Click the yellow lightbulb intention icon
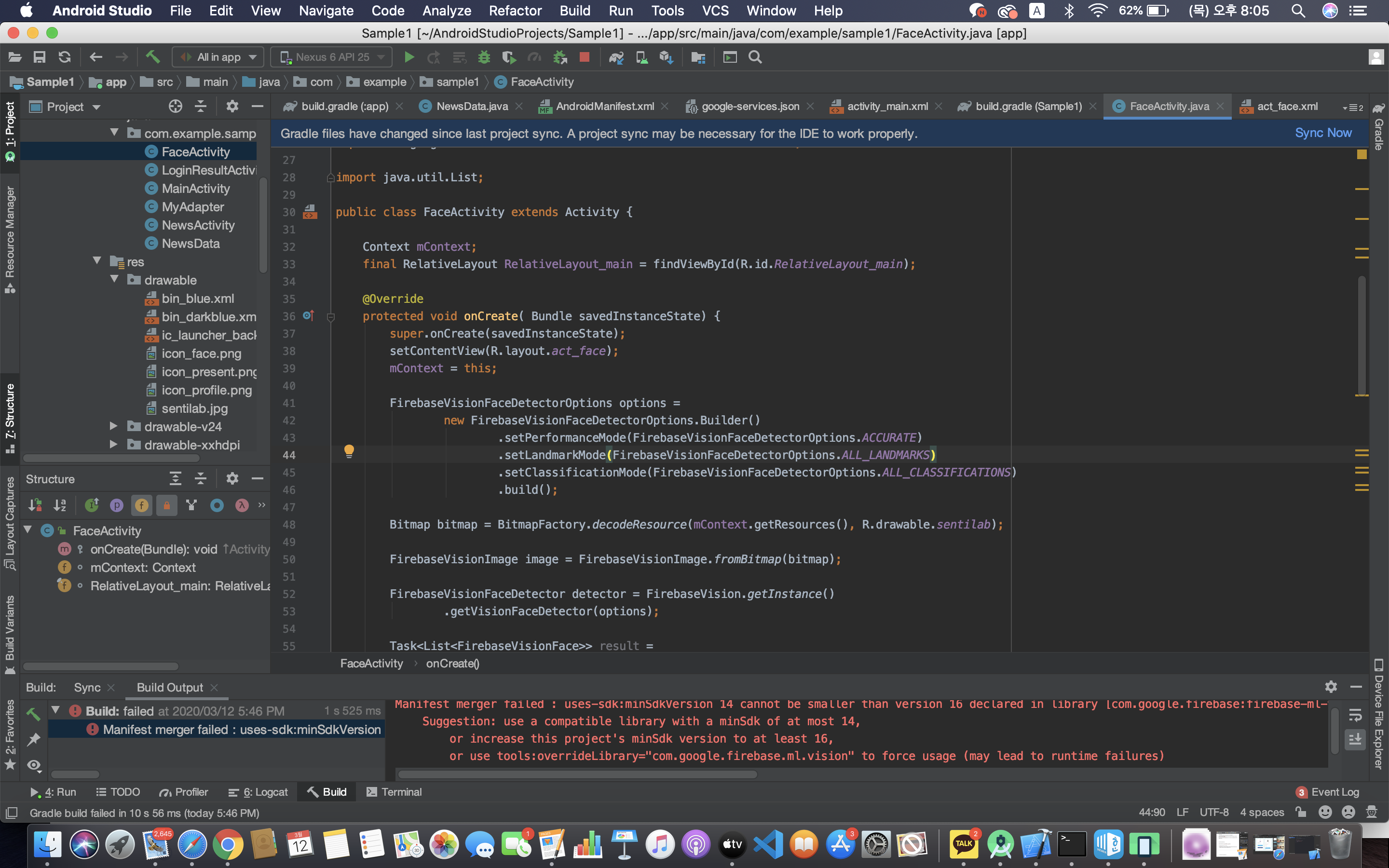The width and height of the screenshot is (1389, 868). (348, 451)
